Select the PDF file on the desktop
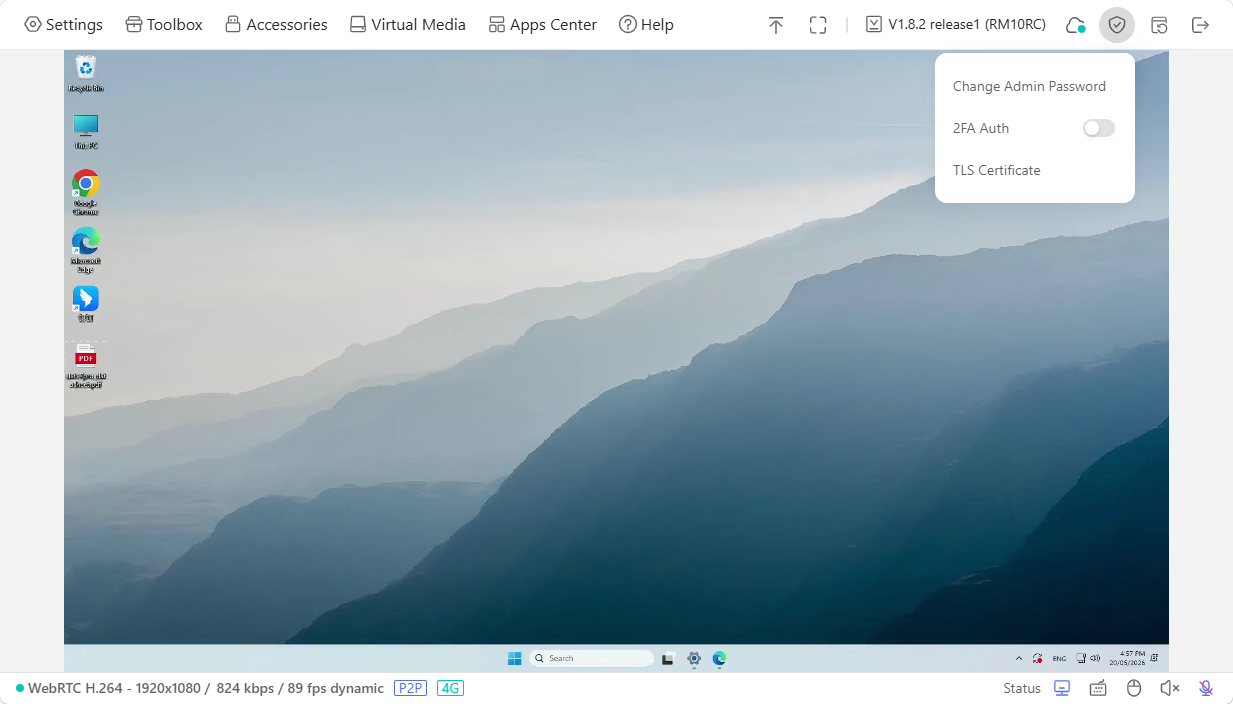 point(86,365)
